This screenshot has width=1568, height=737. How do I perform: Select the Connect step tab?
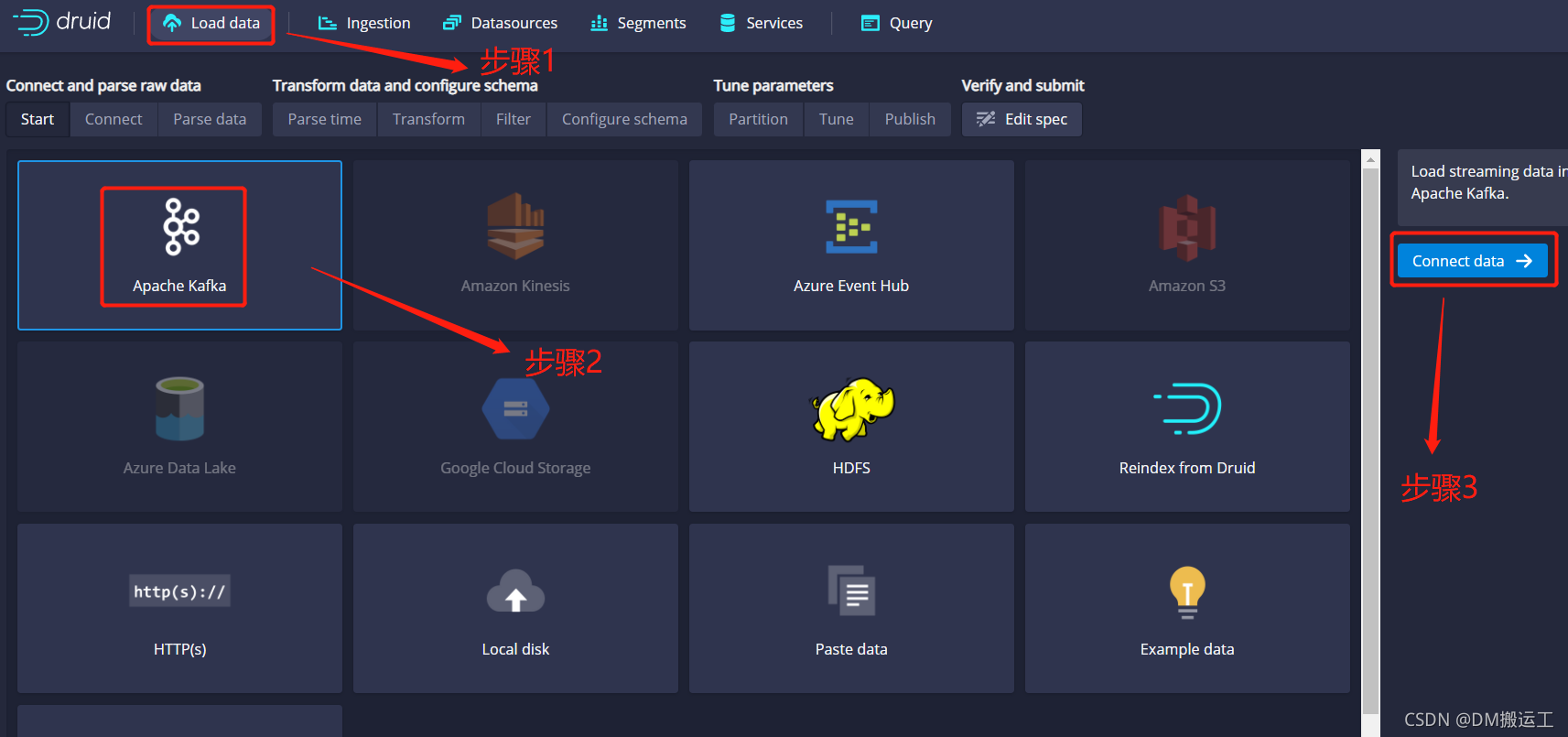(114, 119)
